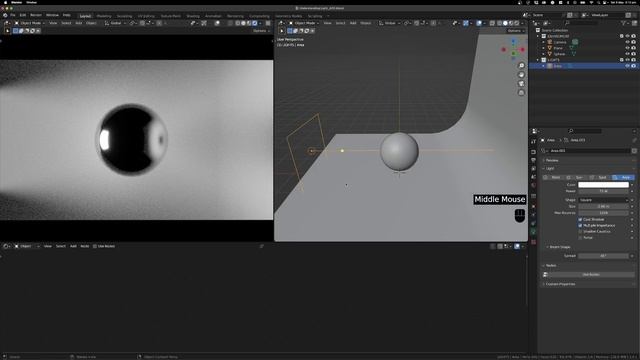Image resolution: width=640 pixels, height=360 pixels.
Task: Select Area light type
Action: point(623,178)
